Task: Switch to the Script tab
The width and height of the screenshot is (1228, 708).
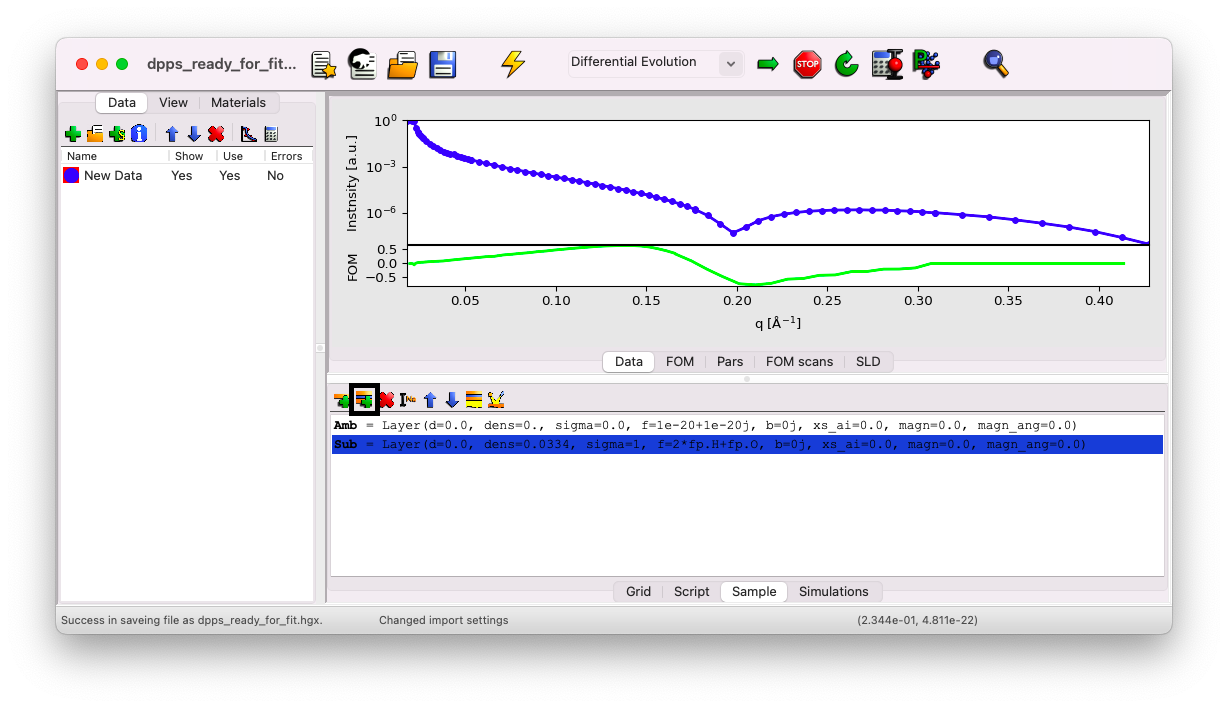Action: [691, 591]
